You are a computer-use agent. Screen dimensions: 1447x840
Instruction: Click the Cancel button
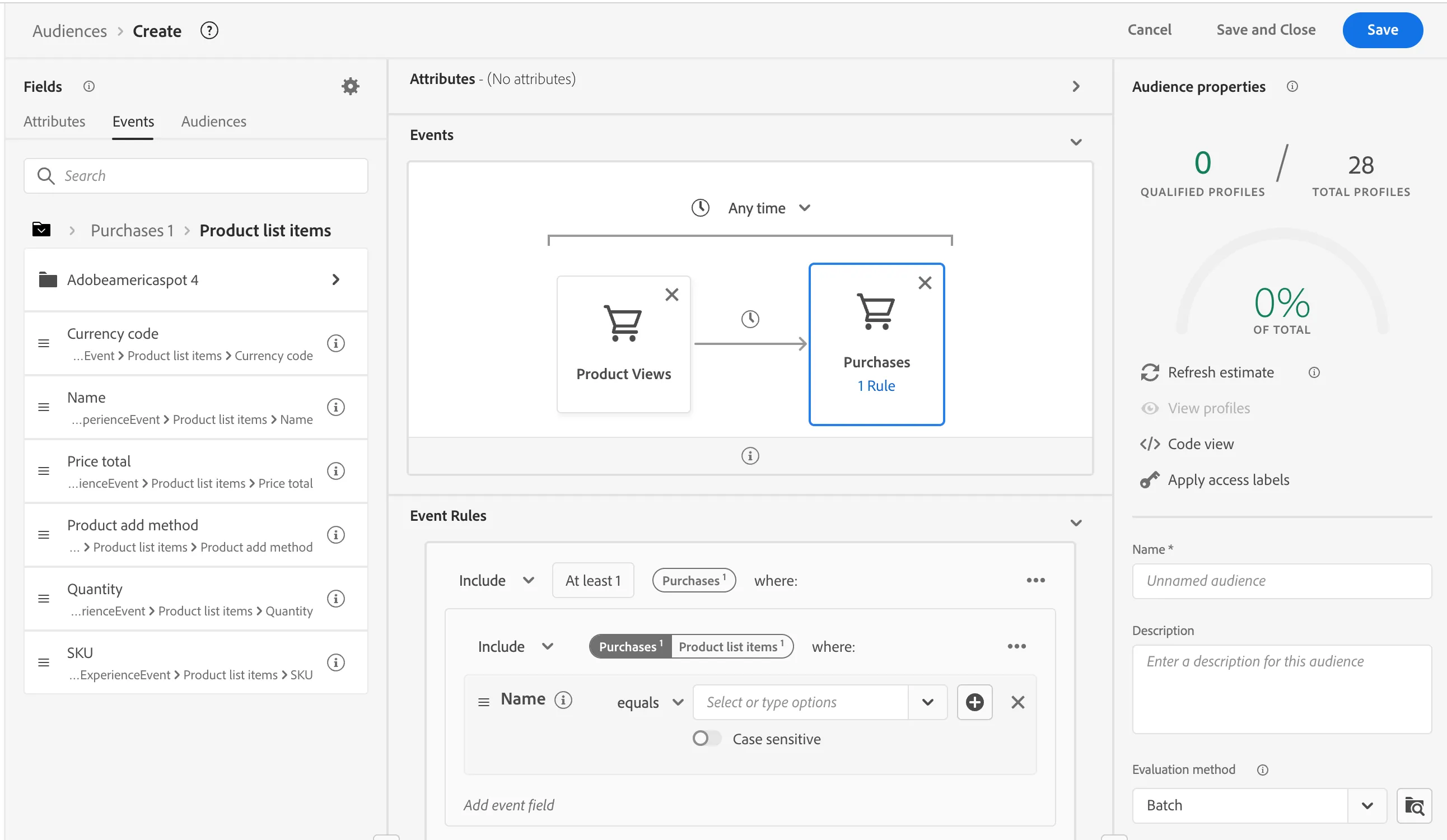(x=1150, y=30)
